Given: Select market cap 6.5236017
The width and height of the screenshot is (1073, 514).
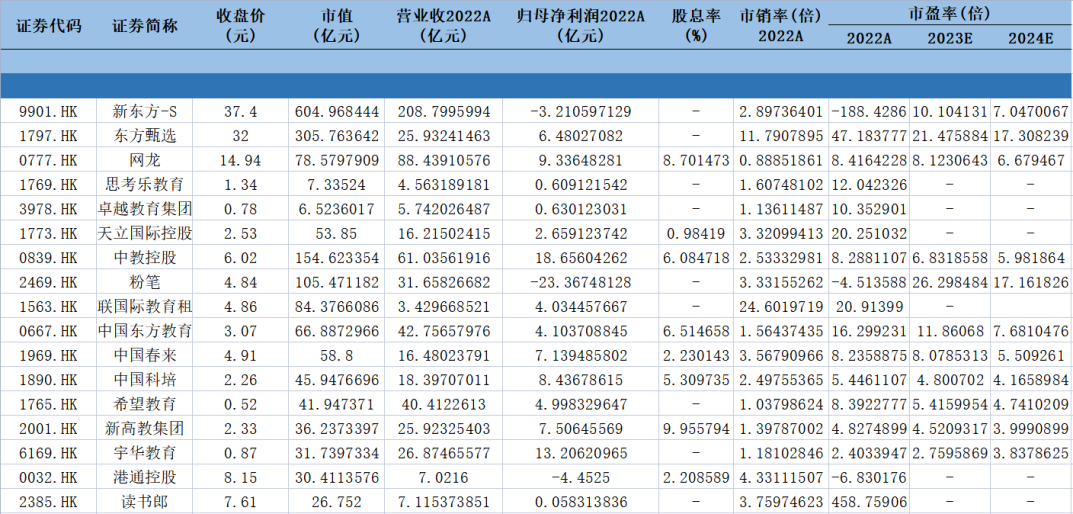Looking at the screenshot, I should click(336, 209).
